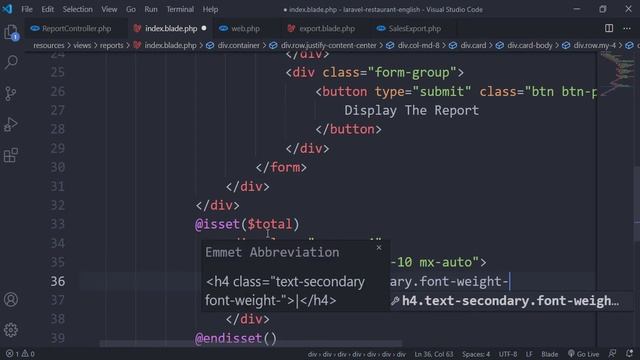Open the Source Control view icon
The height and width of the screenshot is (360, 640).
tap(11, 93)
